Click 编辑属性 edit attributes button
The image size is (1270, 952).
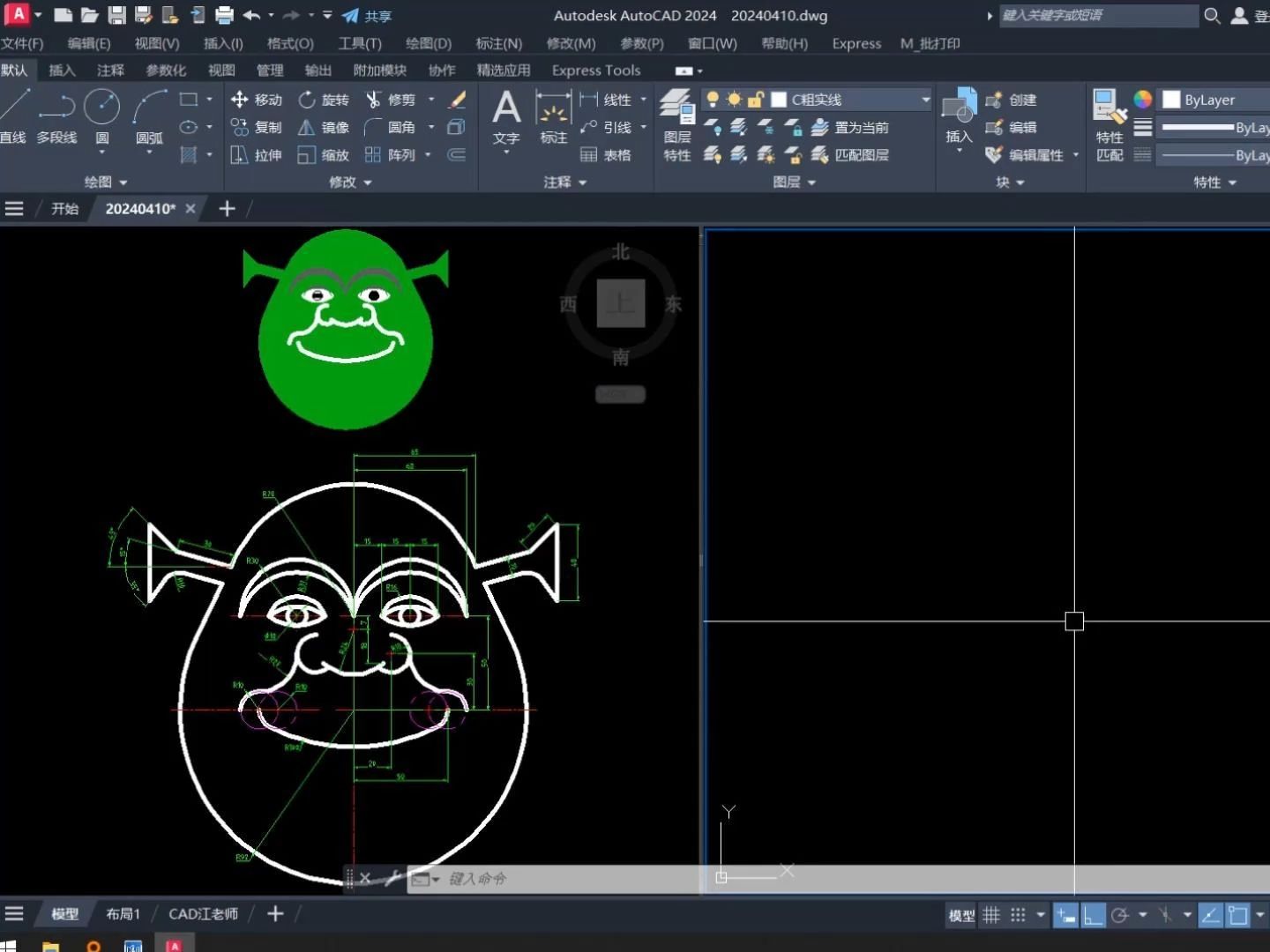[1026, 154]
